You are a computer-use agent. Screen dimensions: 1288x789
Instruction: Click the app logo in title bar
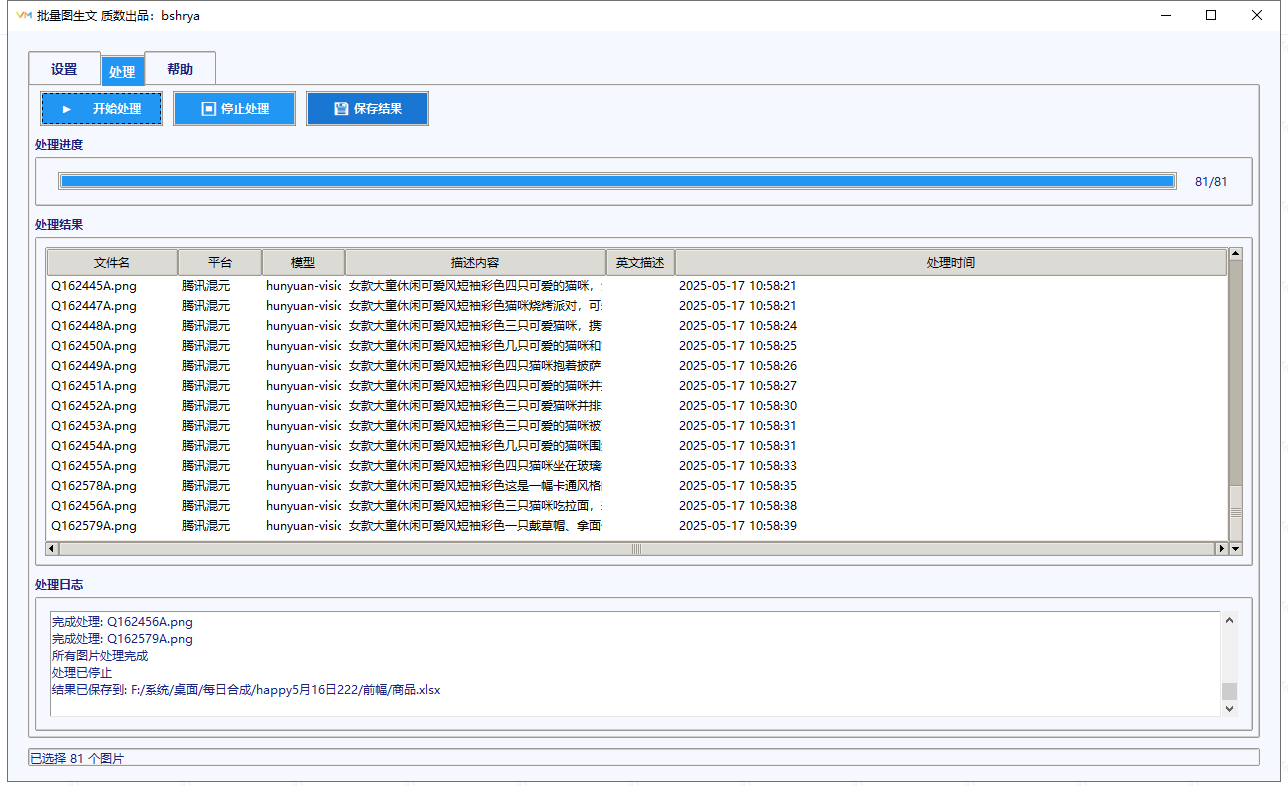pos(23,15)
